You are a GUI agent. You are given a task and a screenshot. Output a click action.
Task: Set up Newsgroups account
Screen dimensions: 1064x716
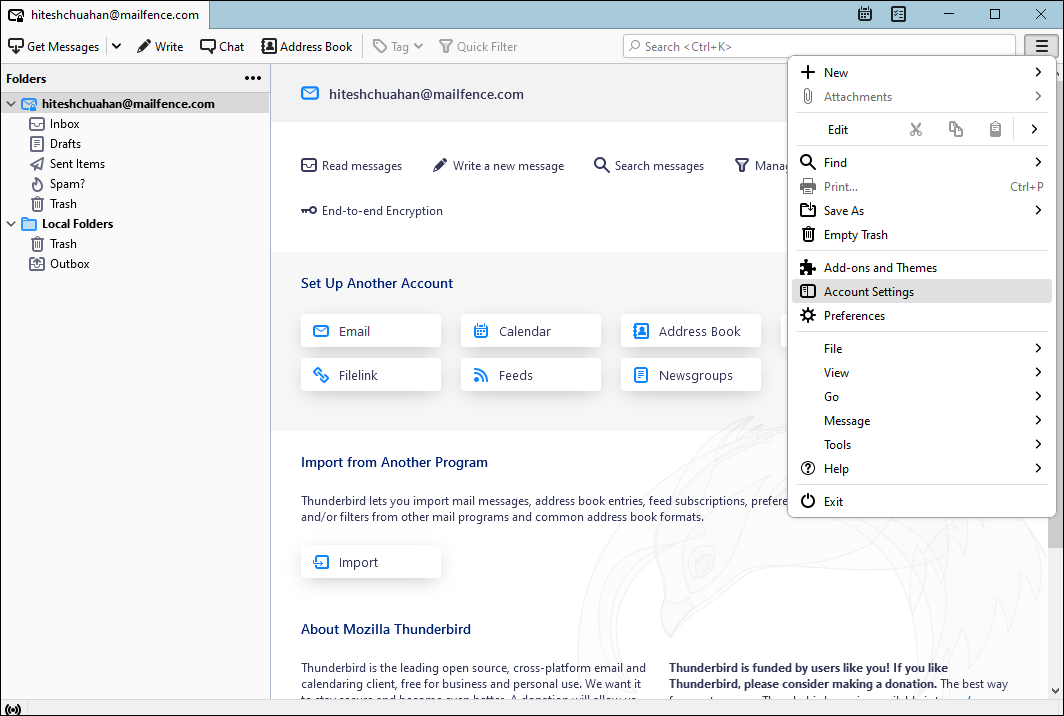click(691, 375)
